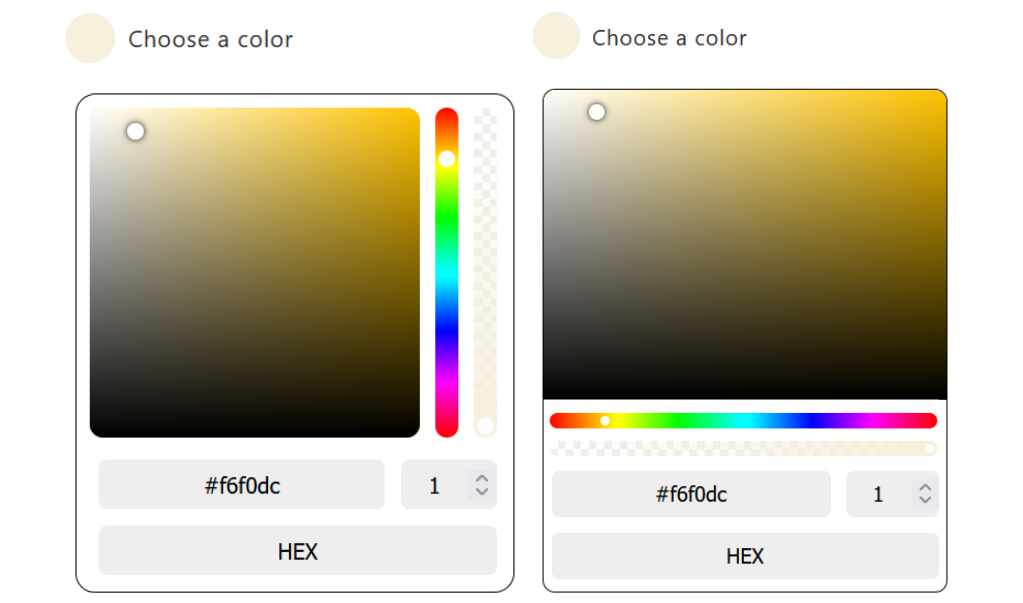Click the right color preview circle
The width and height of the screenshot is (1023, 603).
click(x=556, y=37)
